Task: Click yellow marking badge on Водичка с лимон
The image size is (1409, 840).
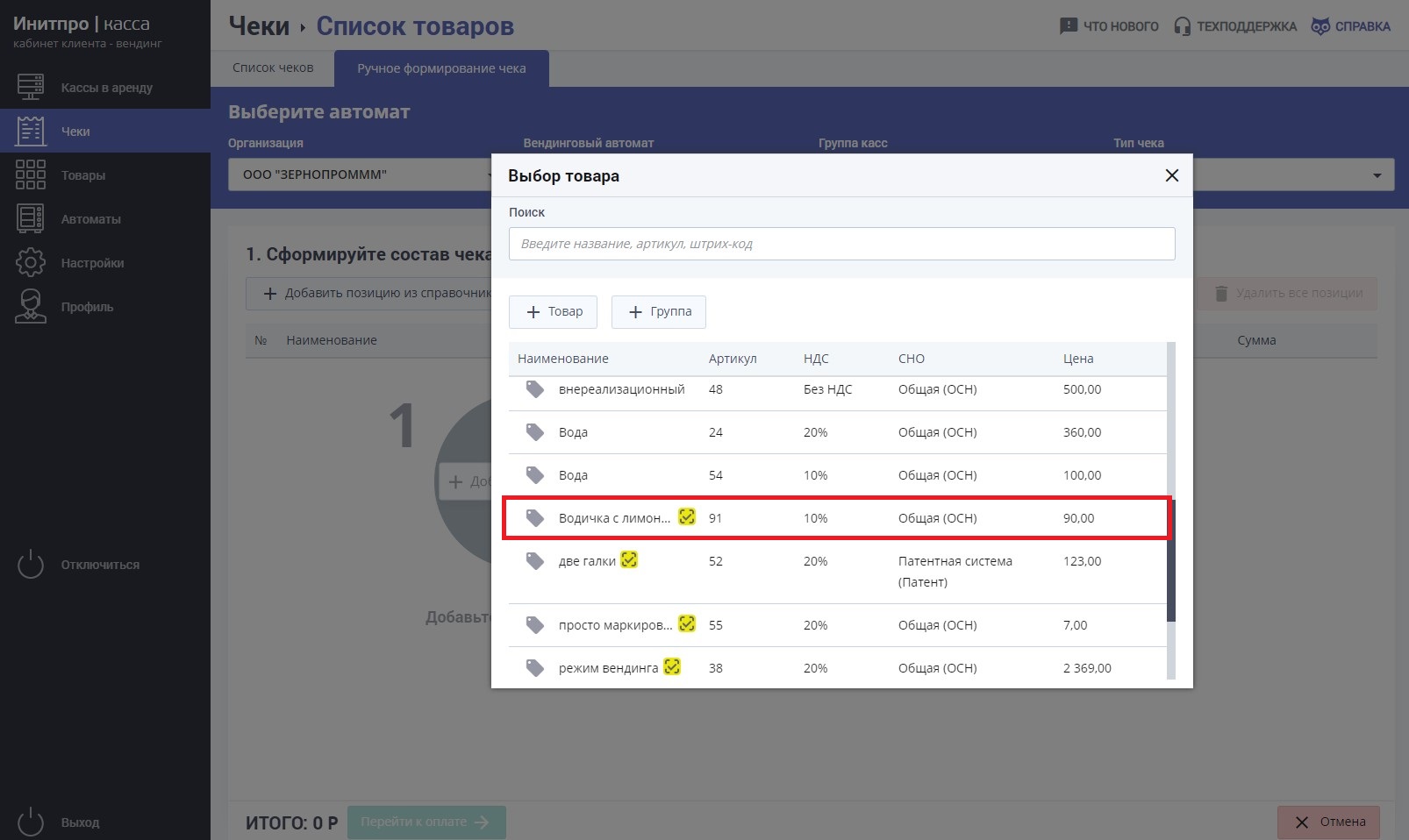Action: click(687, 516)
